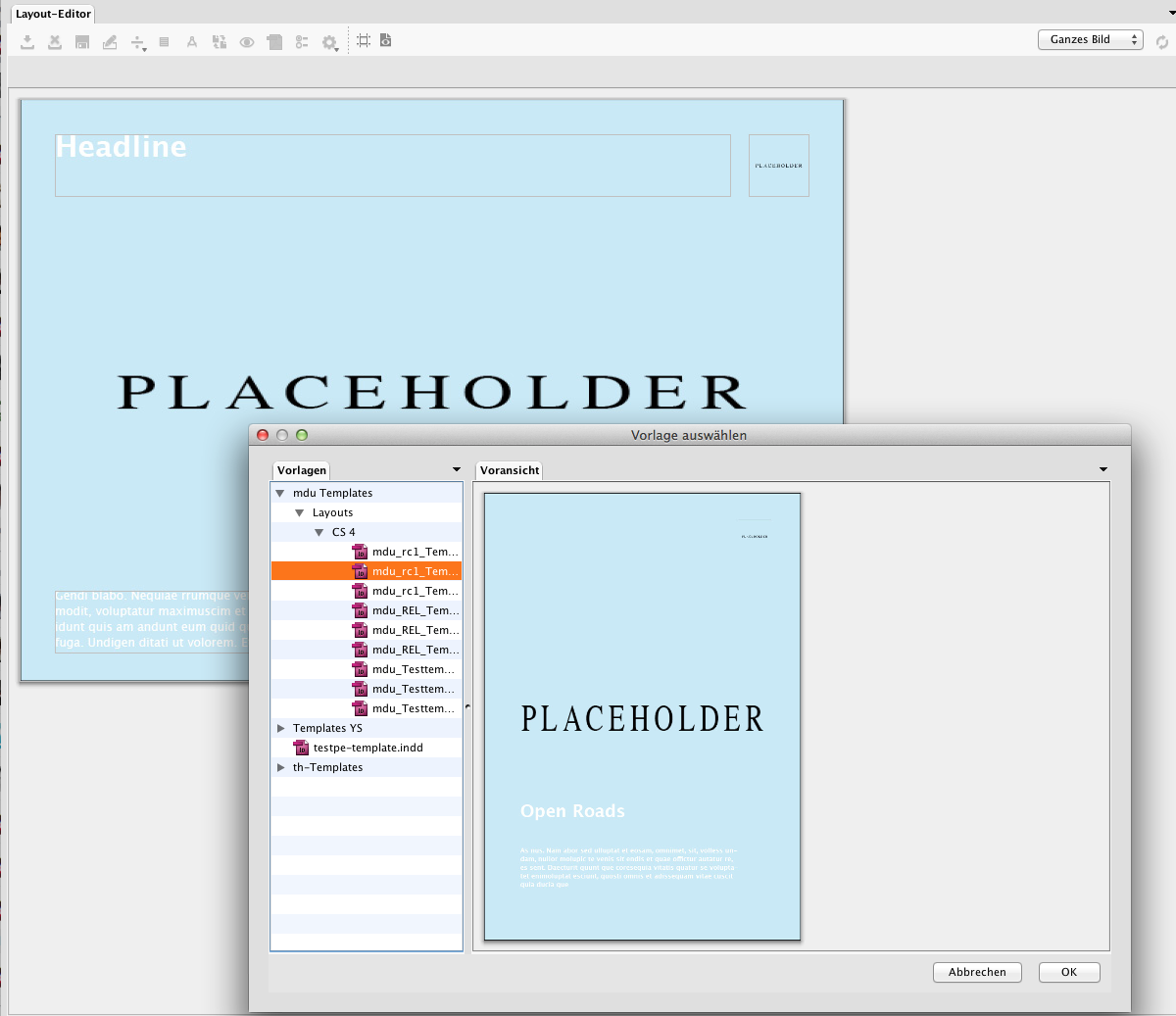Toggle the eye preview icon
The image size is (1176, 1016).
coord(247,41)
